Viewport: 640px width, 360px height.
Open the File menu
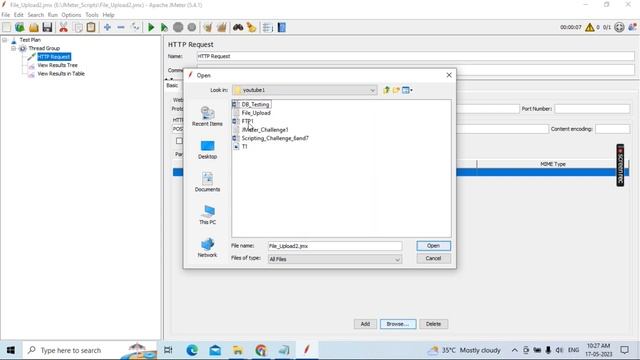[6, 15]
